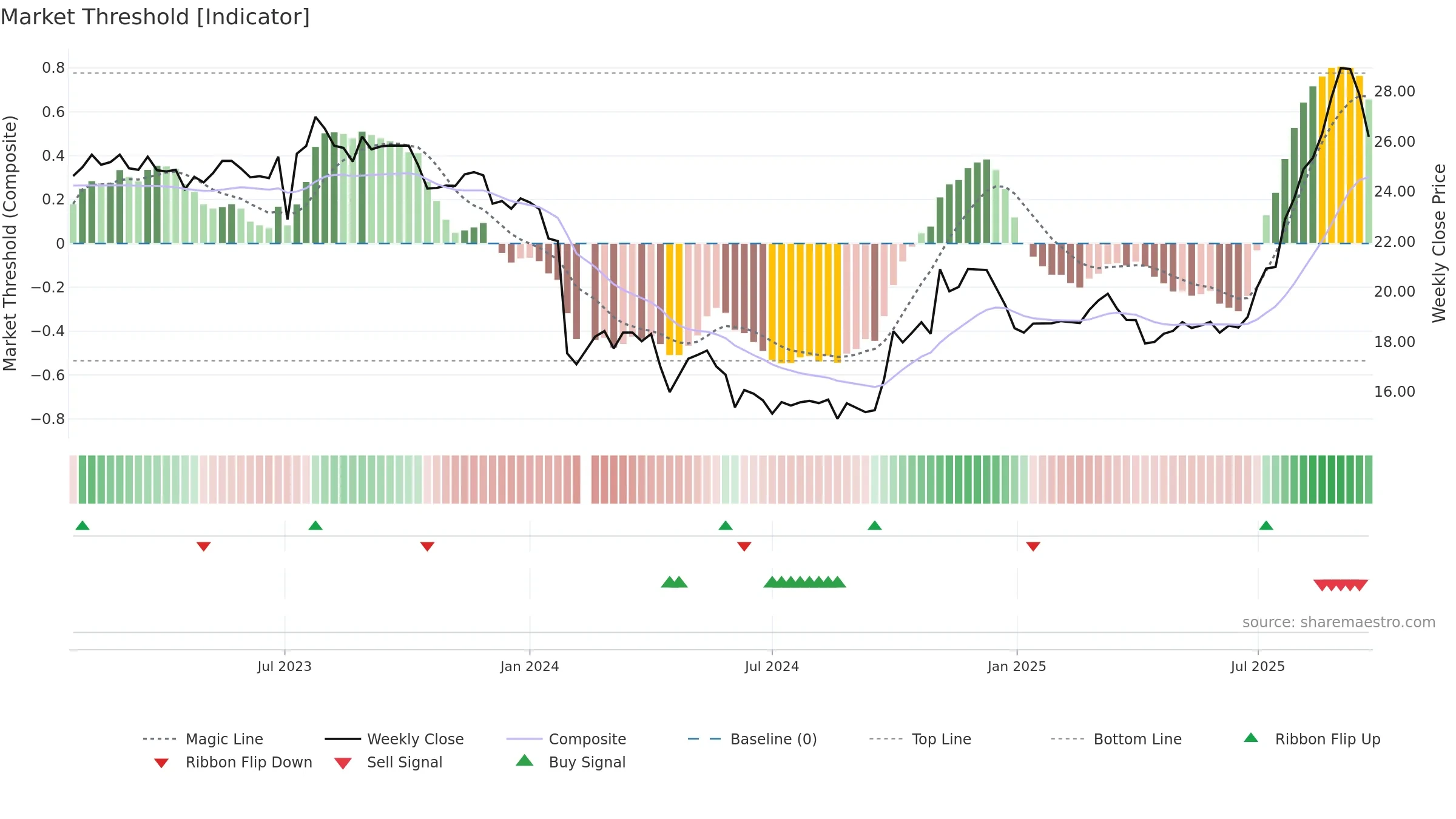Image resolution: width=1456 pixels, height=819 pixels.
Task: Click the Jan 2024 x-axis label
Action: click(x=529, y=667)
